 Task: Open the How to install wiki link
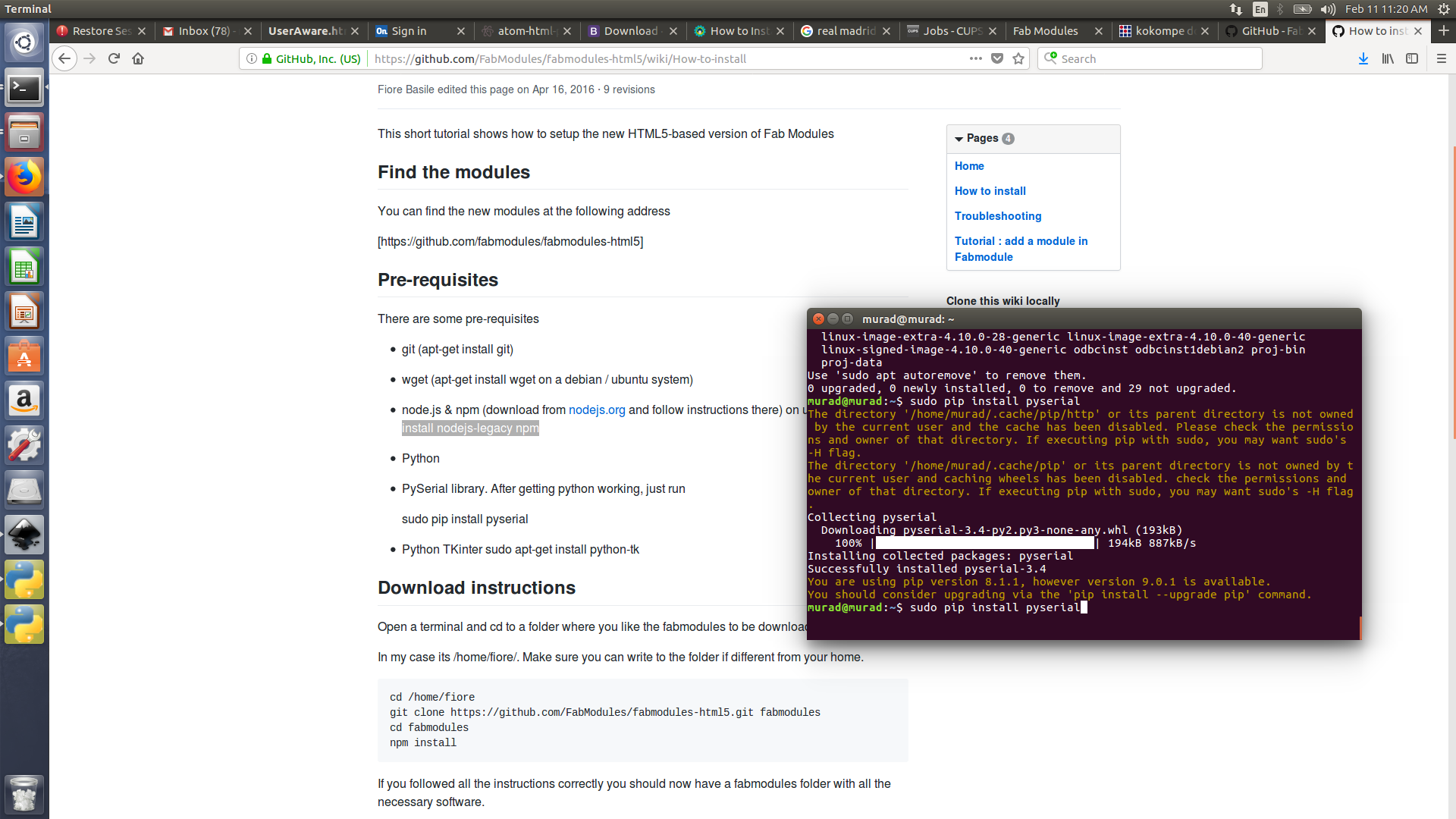pos(990,191)
